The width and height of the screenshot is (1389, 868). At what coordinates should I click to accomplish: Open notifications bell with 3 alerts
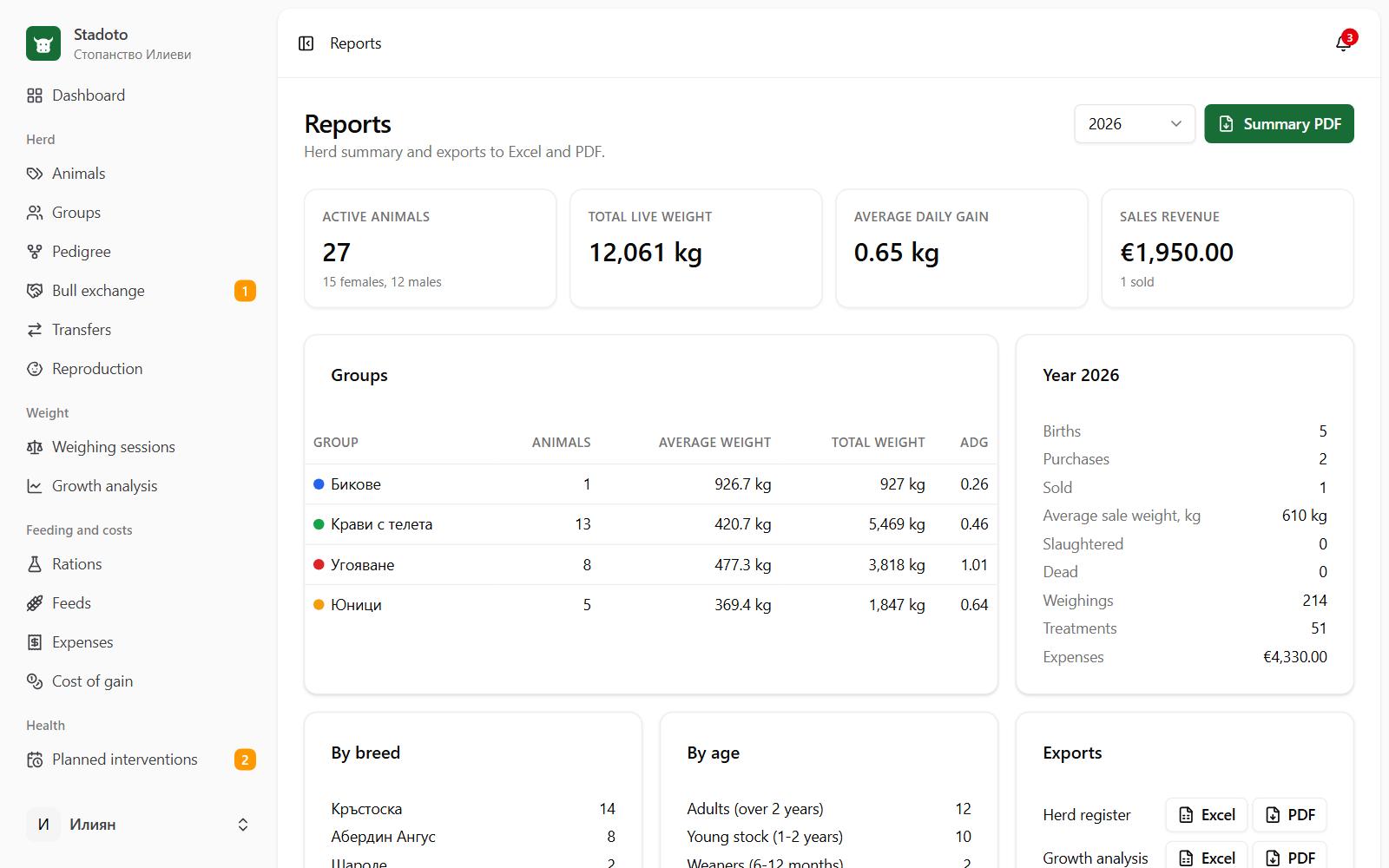tap(1344, 43)
